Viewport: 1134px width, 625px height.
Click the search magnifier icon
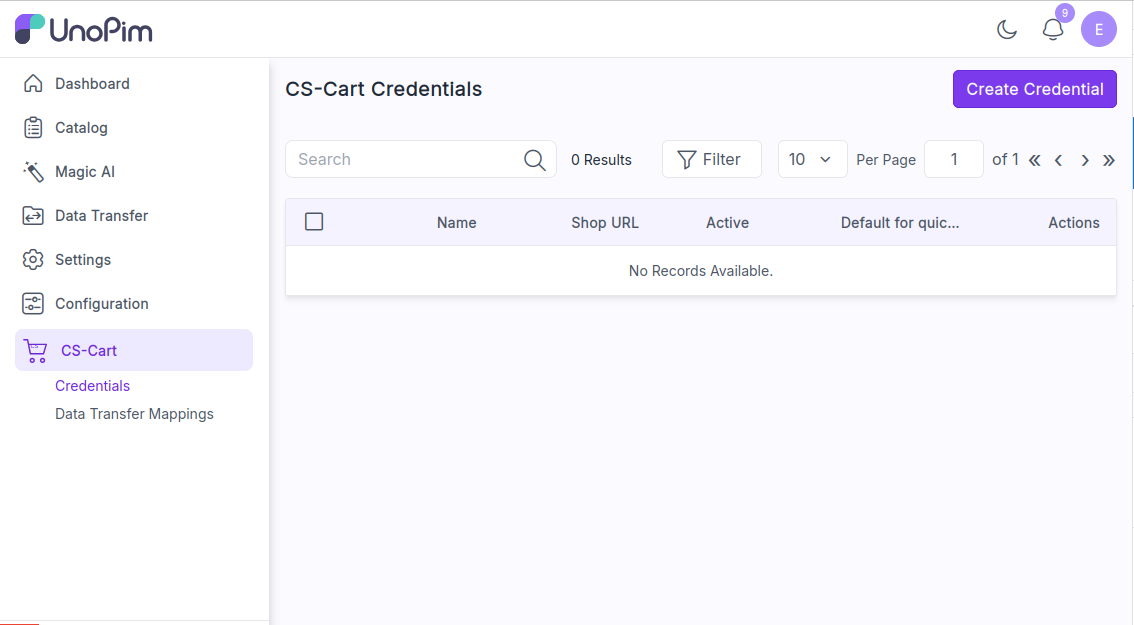click(534, 160)
